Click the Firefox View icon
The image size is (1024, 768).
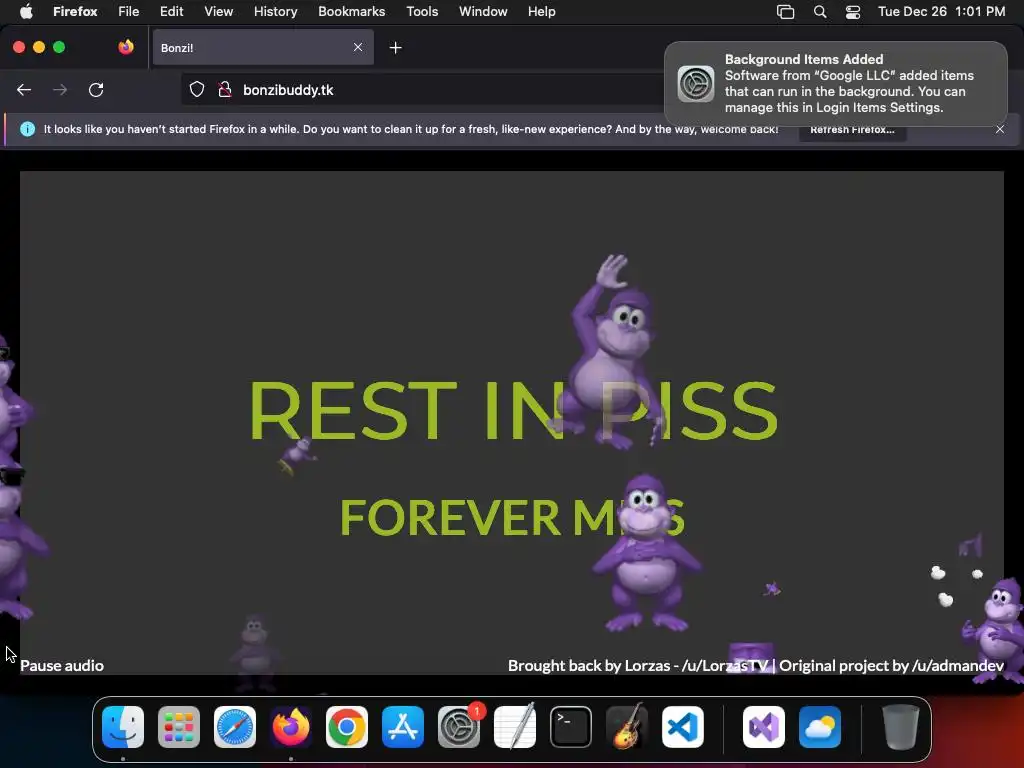coord(125,47)
